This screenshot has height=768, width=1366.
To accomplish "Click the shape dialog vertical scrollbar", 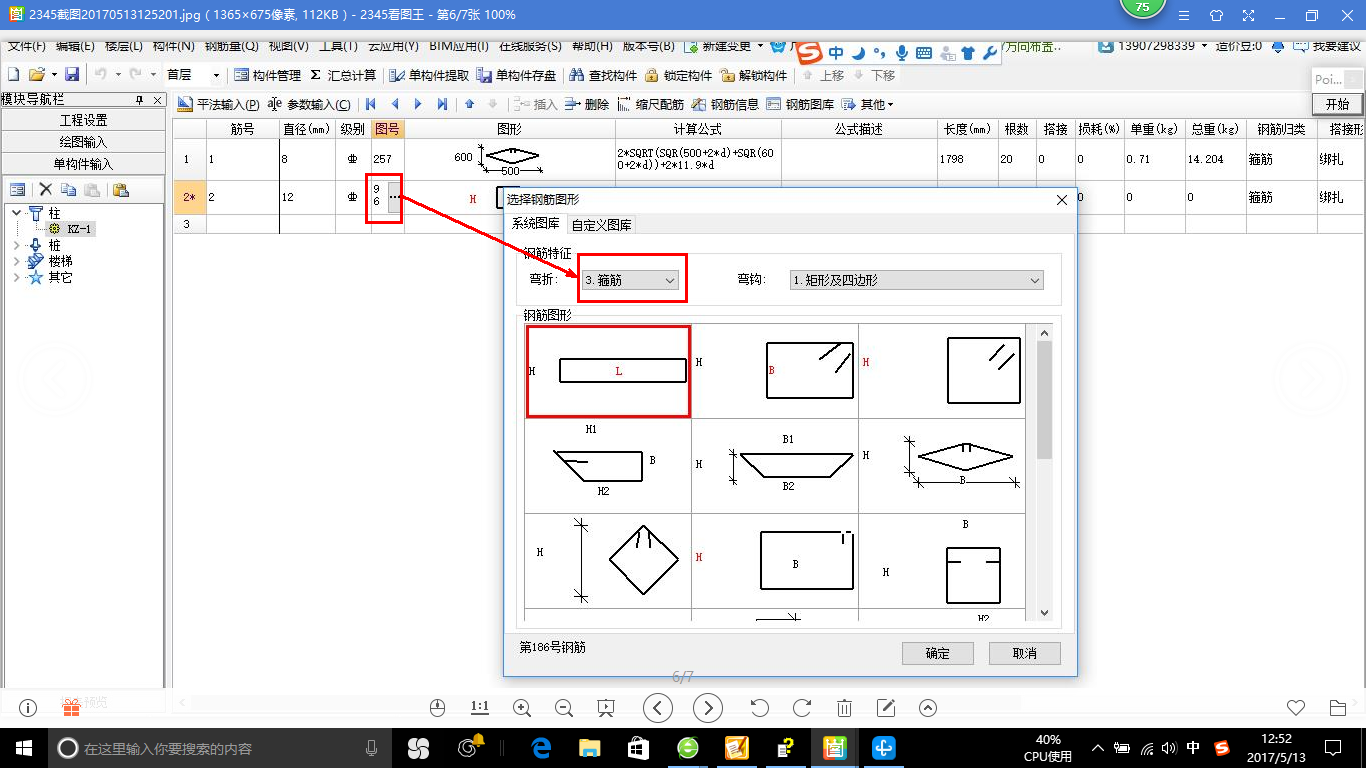I will point(1044,472).
